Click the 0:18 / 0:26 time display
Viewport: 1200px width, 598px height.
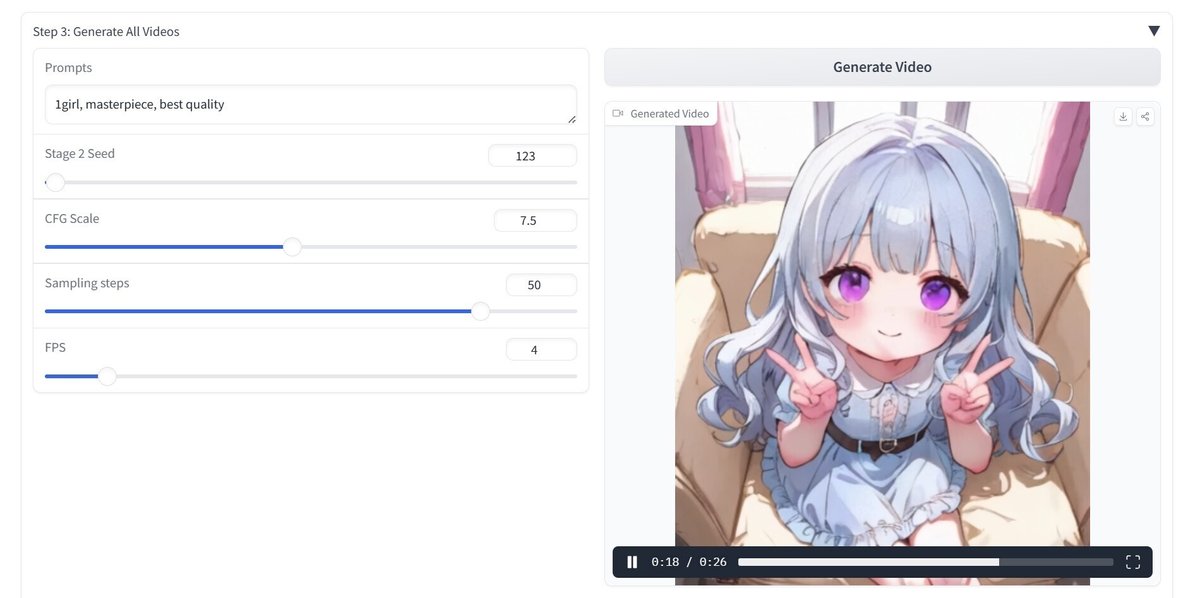click(689, 562)
